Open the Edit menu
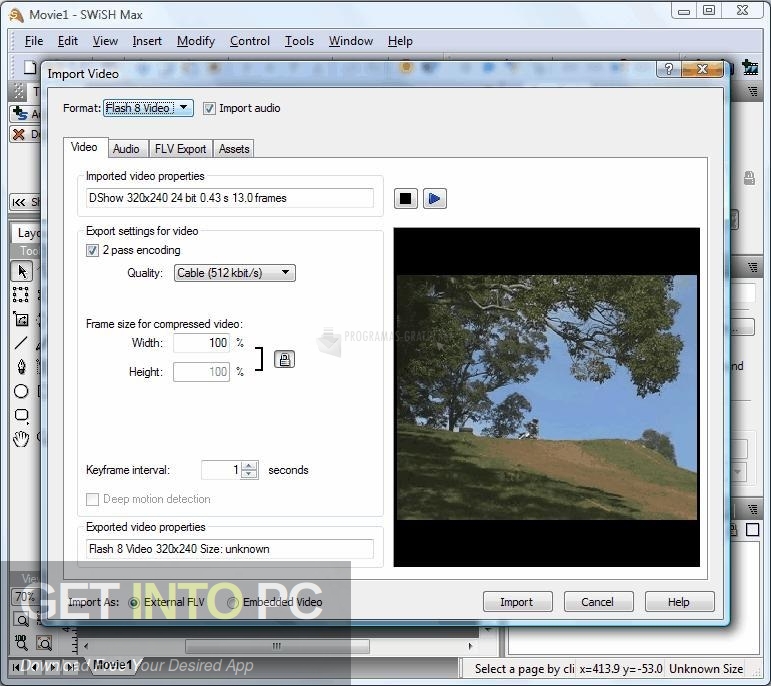The image size is (771, 686). [x=68, y=41]
